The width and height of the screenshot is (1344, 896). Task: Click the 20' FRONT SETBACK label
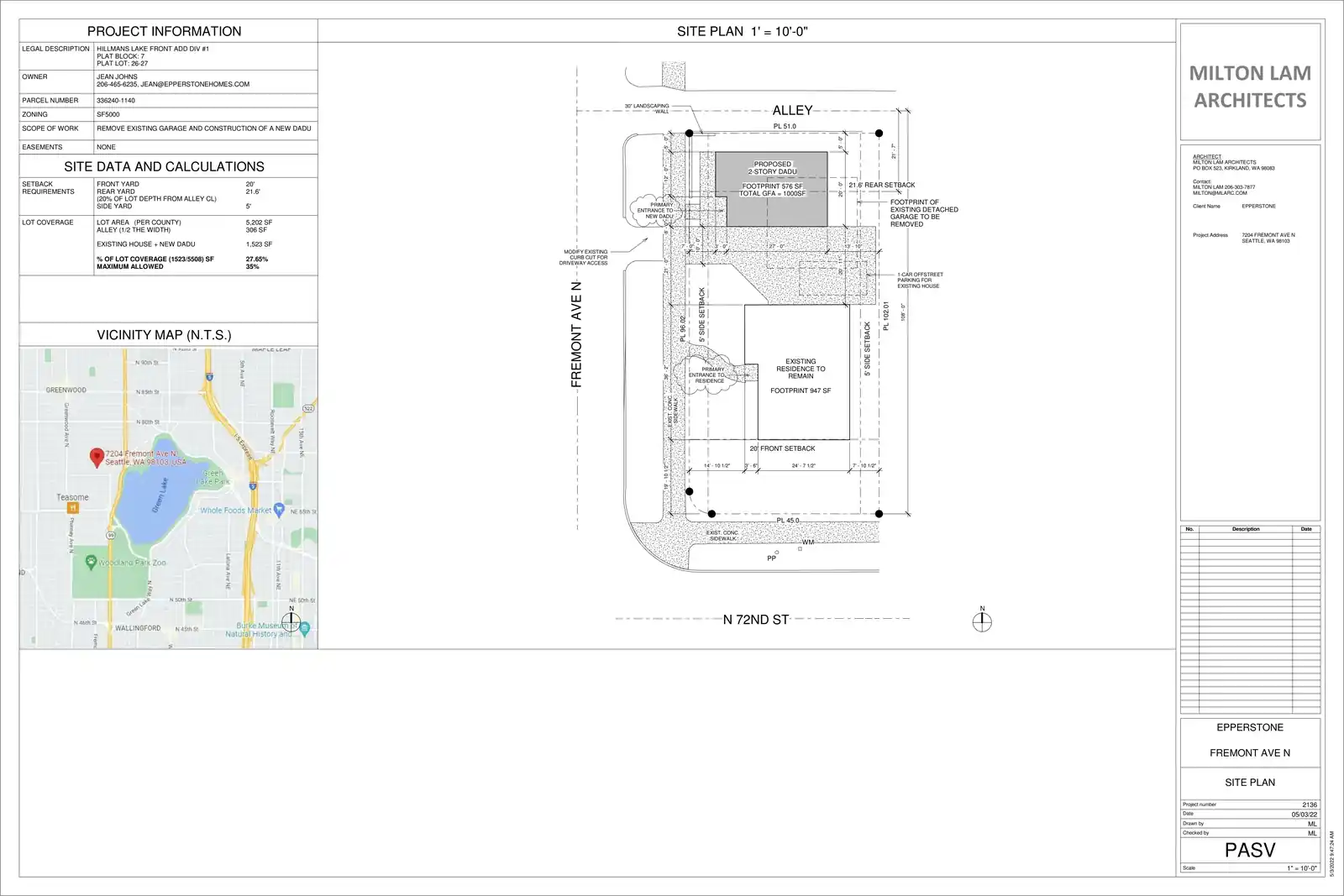[x=782, y=448]
